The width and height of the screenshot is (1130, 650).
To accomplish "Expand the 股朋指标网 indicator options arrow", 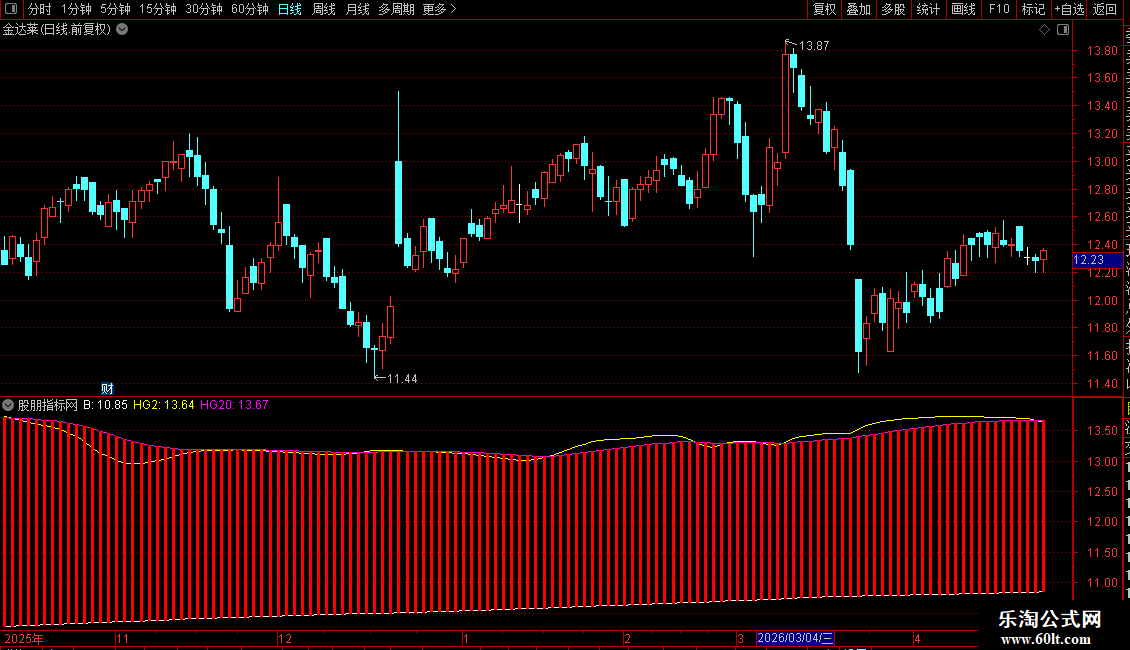I will 8,405.
